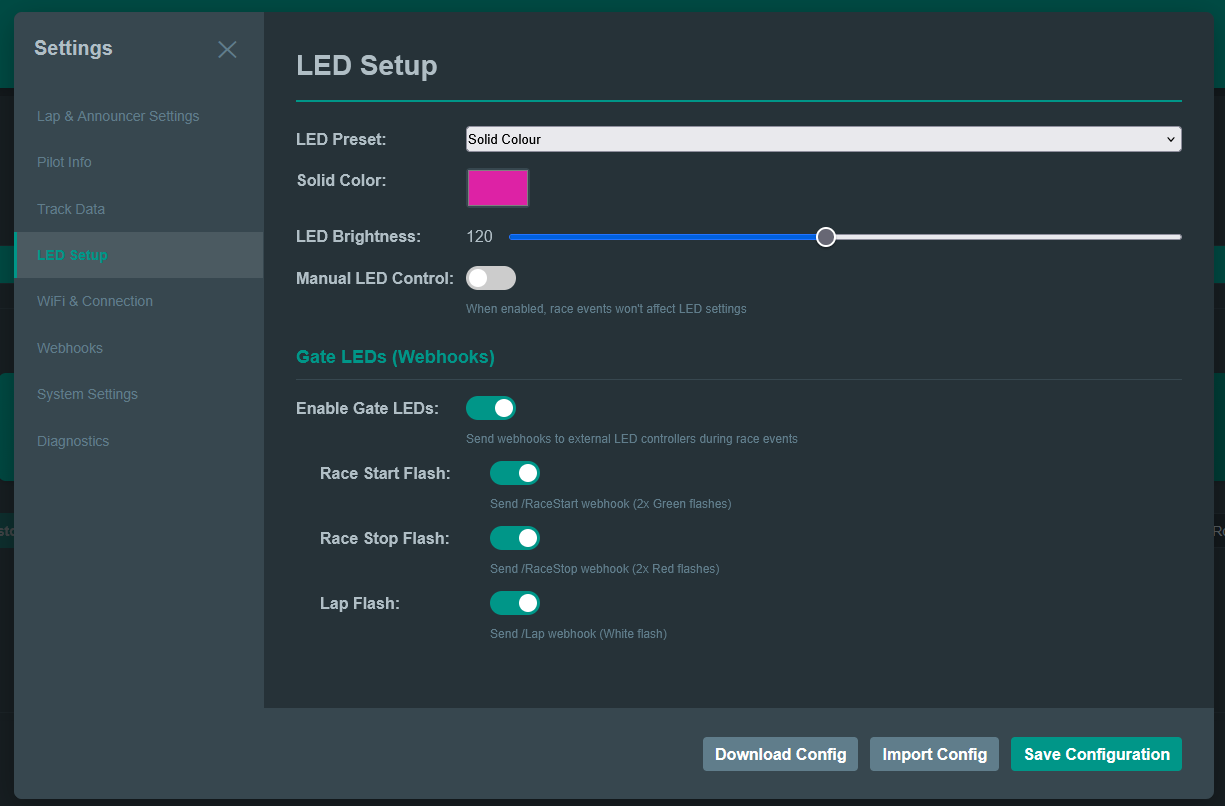The image size is (1225, 806).
Task: Open the pink Solid Color swatch picker
Action: [x=498, y=188]
